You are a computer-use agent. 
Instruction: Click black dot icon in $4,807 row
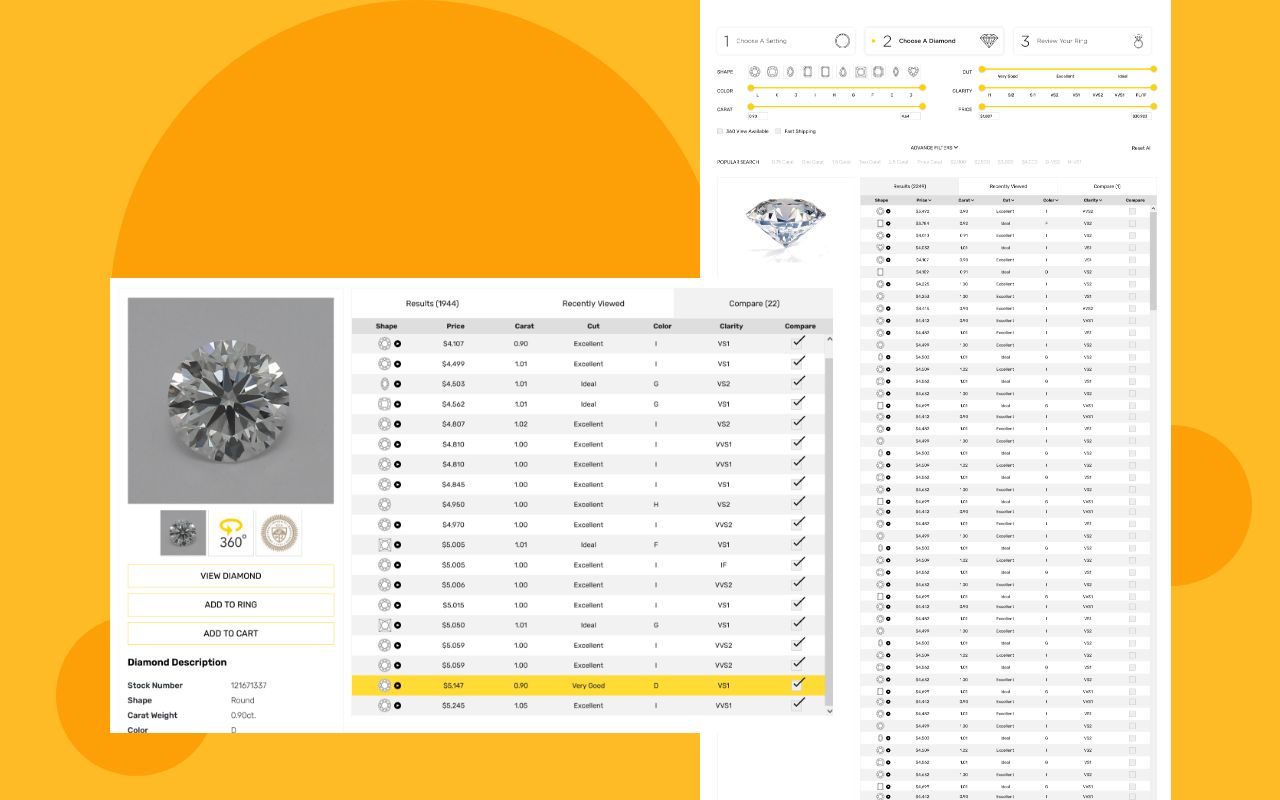click(397, 424)
